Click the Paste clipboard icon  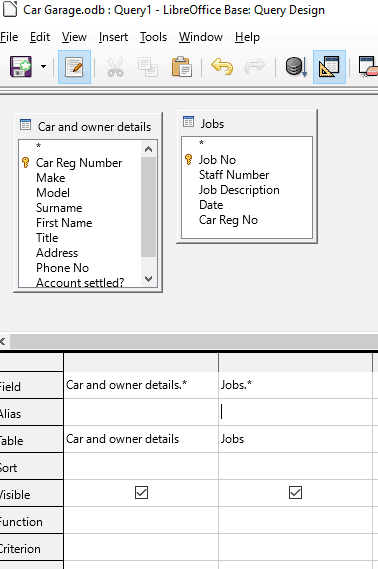coord(181,67)
